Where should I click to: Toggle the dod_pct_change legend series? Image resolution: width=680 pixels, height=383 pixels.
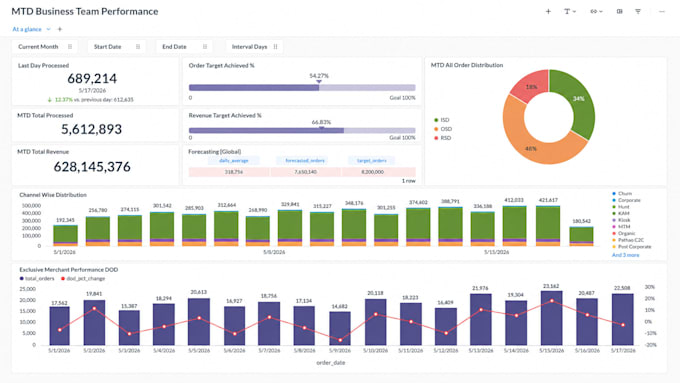(x=83, y=278)
